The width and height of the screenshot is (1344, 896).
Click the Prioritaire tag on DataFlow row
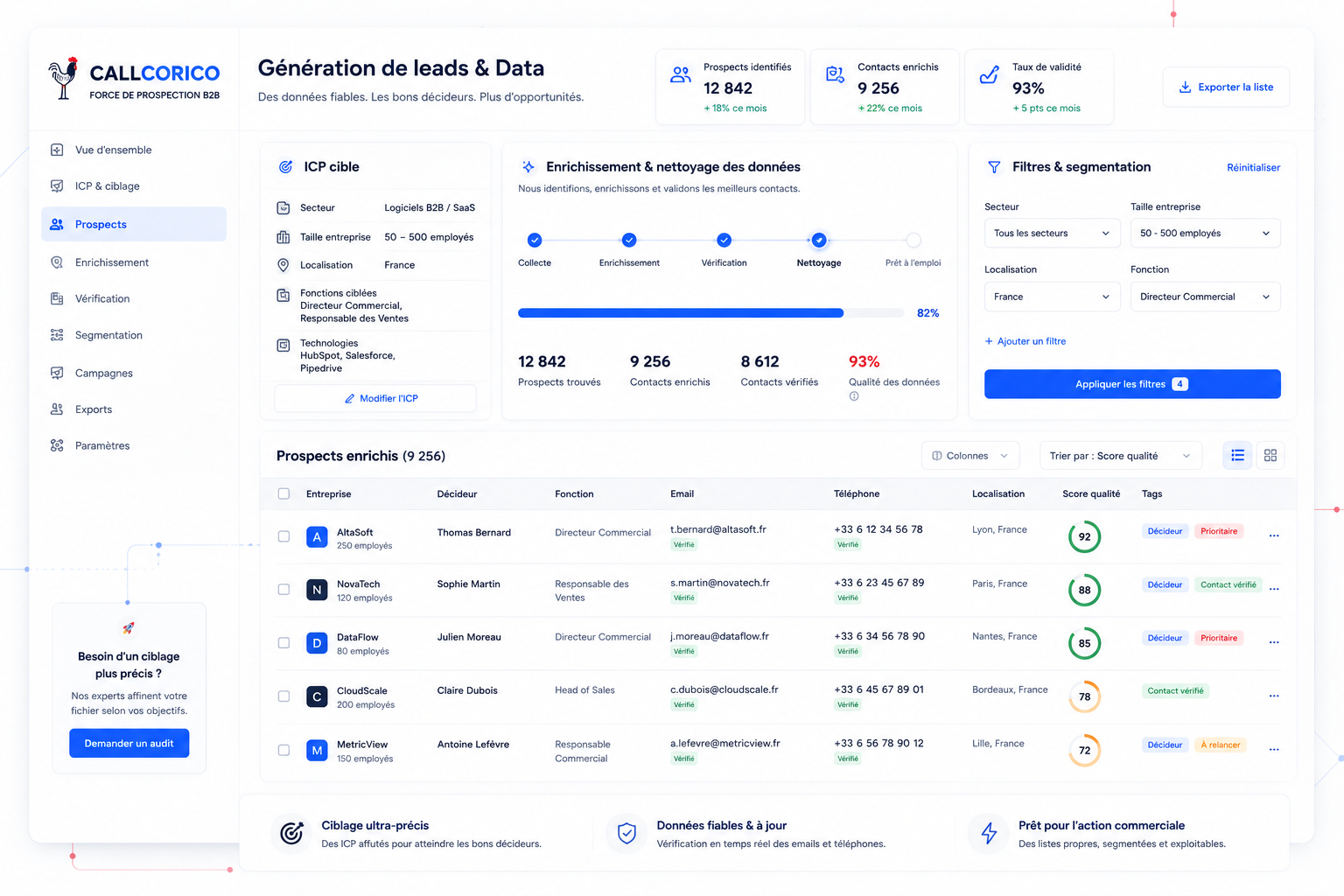click(x=1219, y=638)
